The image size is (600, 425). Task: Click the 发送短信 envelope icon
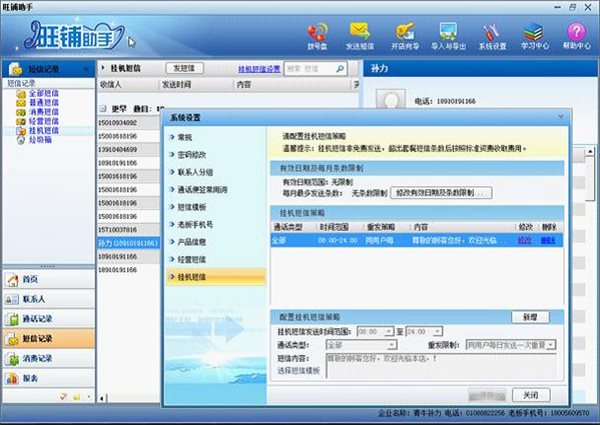[x=360, y=31]
